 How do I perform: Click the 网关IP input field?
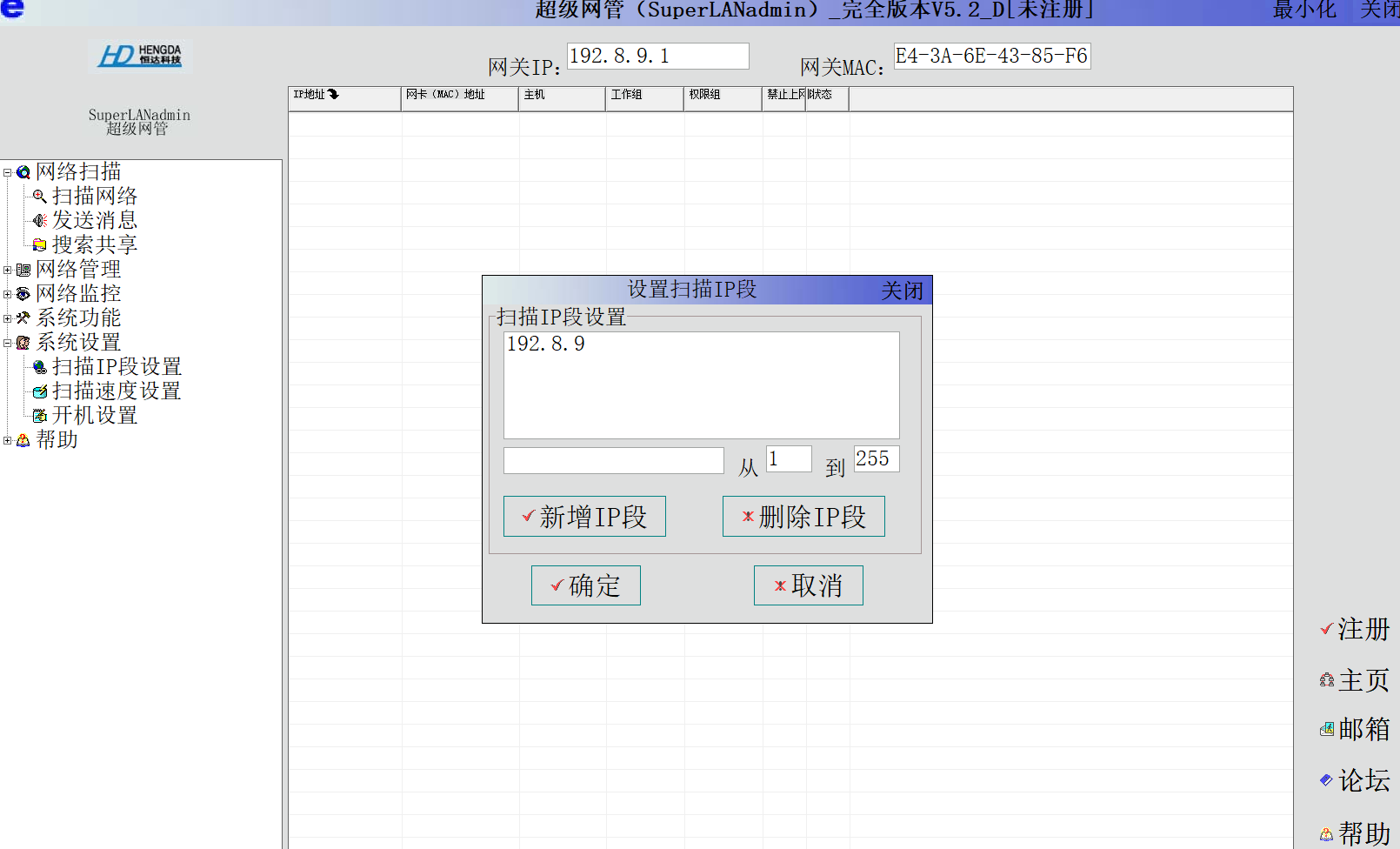pos(658,57)
